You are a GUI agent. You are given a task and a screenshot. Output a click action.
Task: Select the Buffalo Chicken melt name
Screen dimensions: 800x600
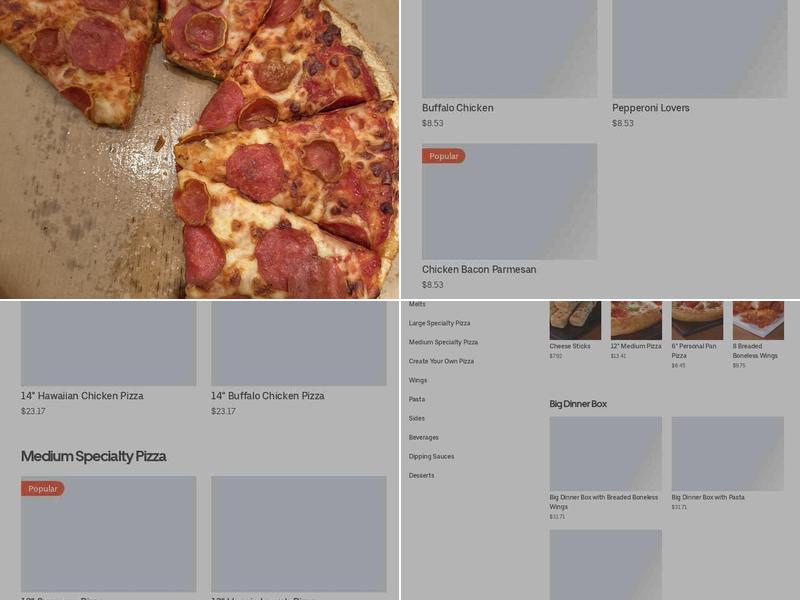point(458,108)
